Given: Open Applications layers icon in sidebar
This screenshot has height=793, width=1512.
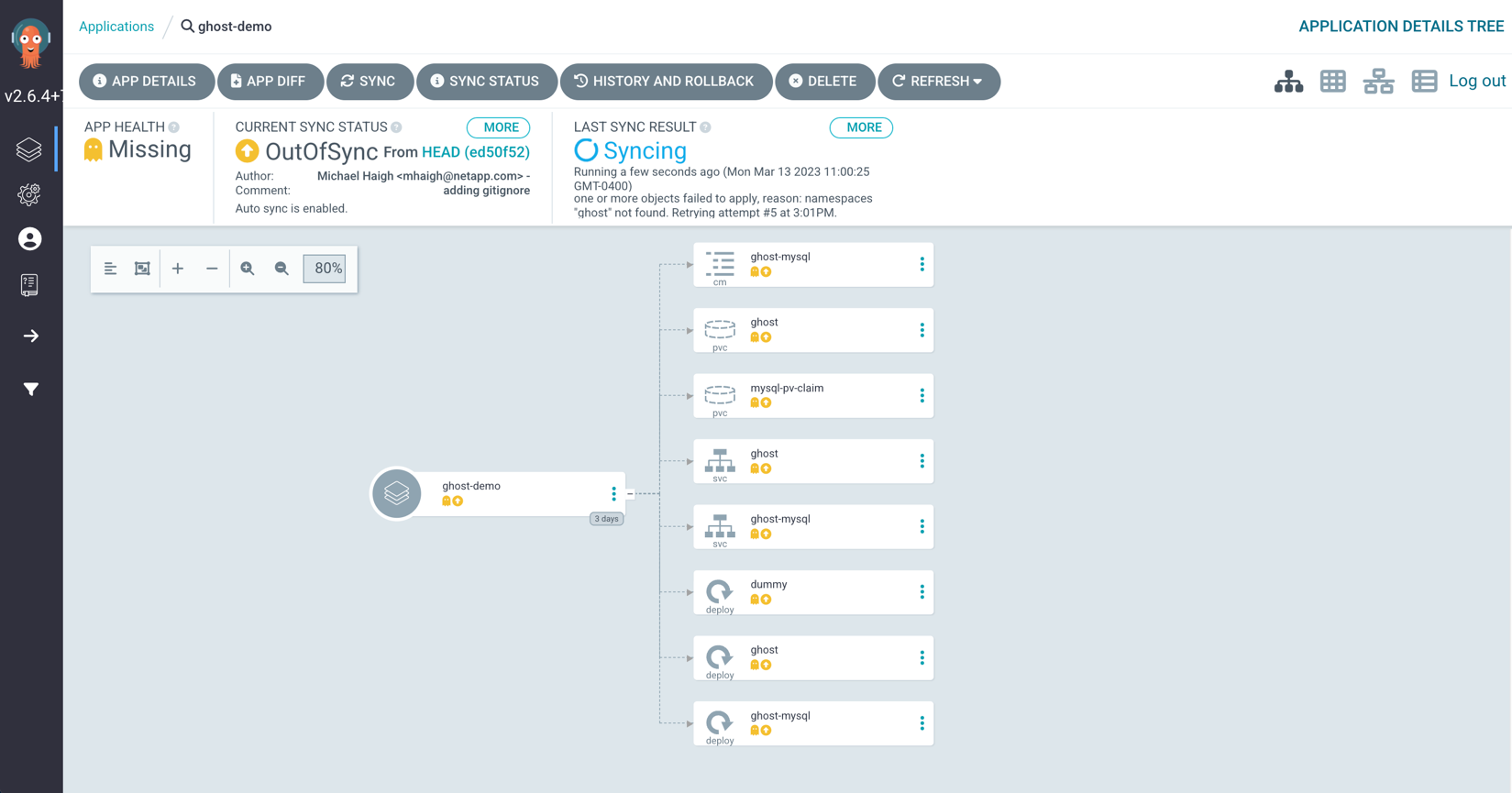Looking at the screenshot, I should (29, 149).
